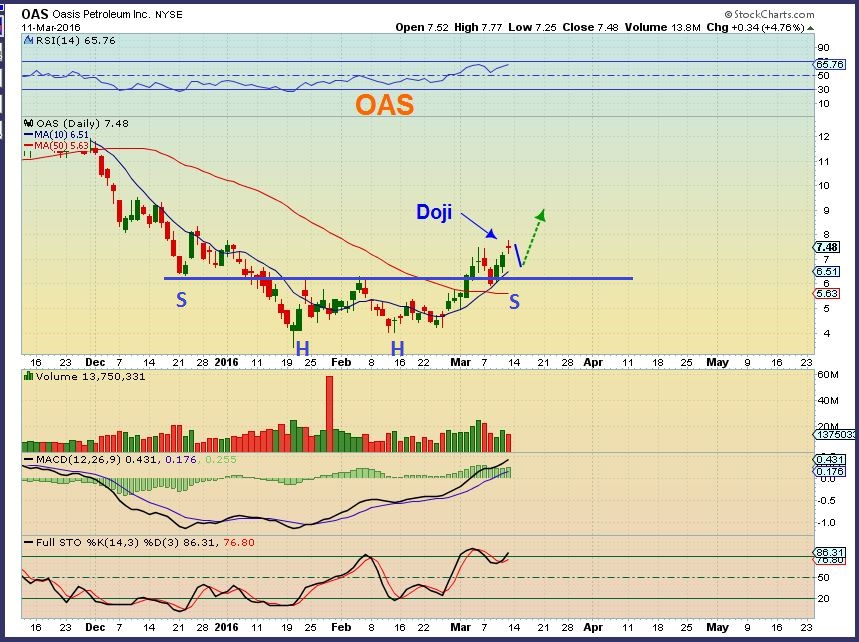Click the red line marker of MA(50)

tap(28, 146)
